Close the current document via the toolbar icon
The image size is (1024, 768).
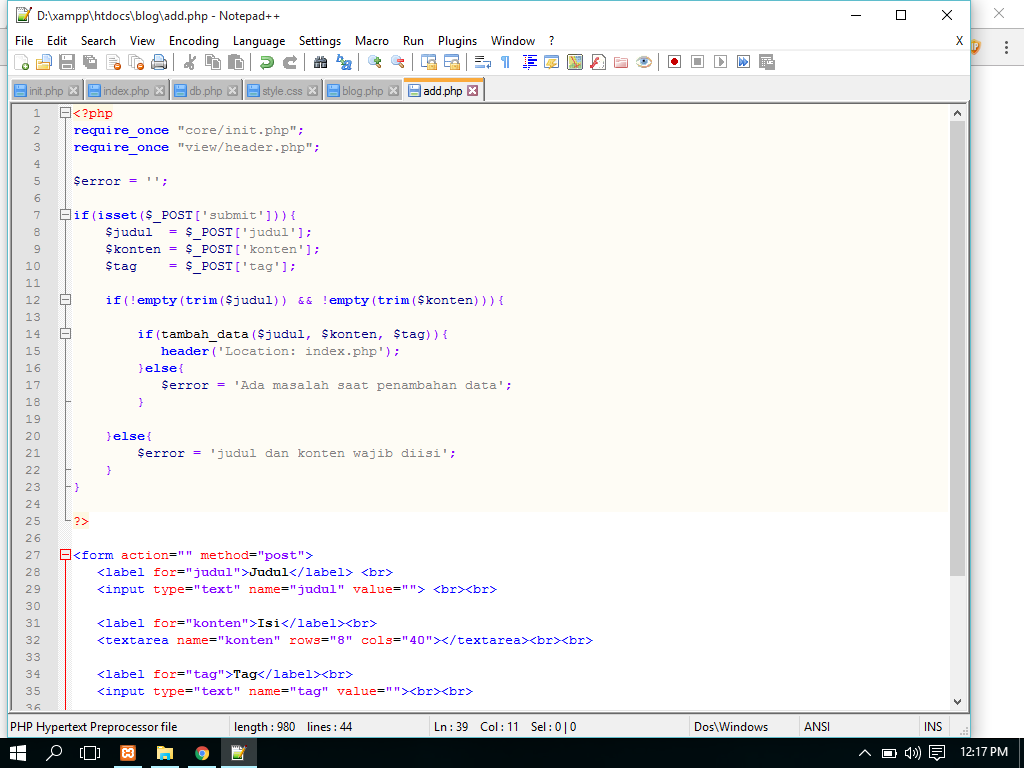coord(113,62)
